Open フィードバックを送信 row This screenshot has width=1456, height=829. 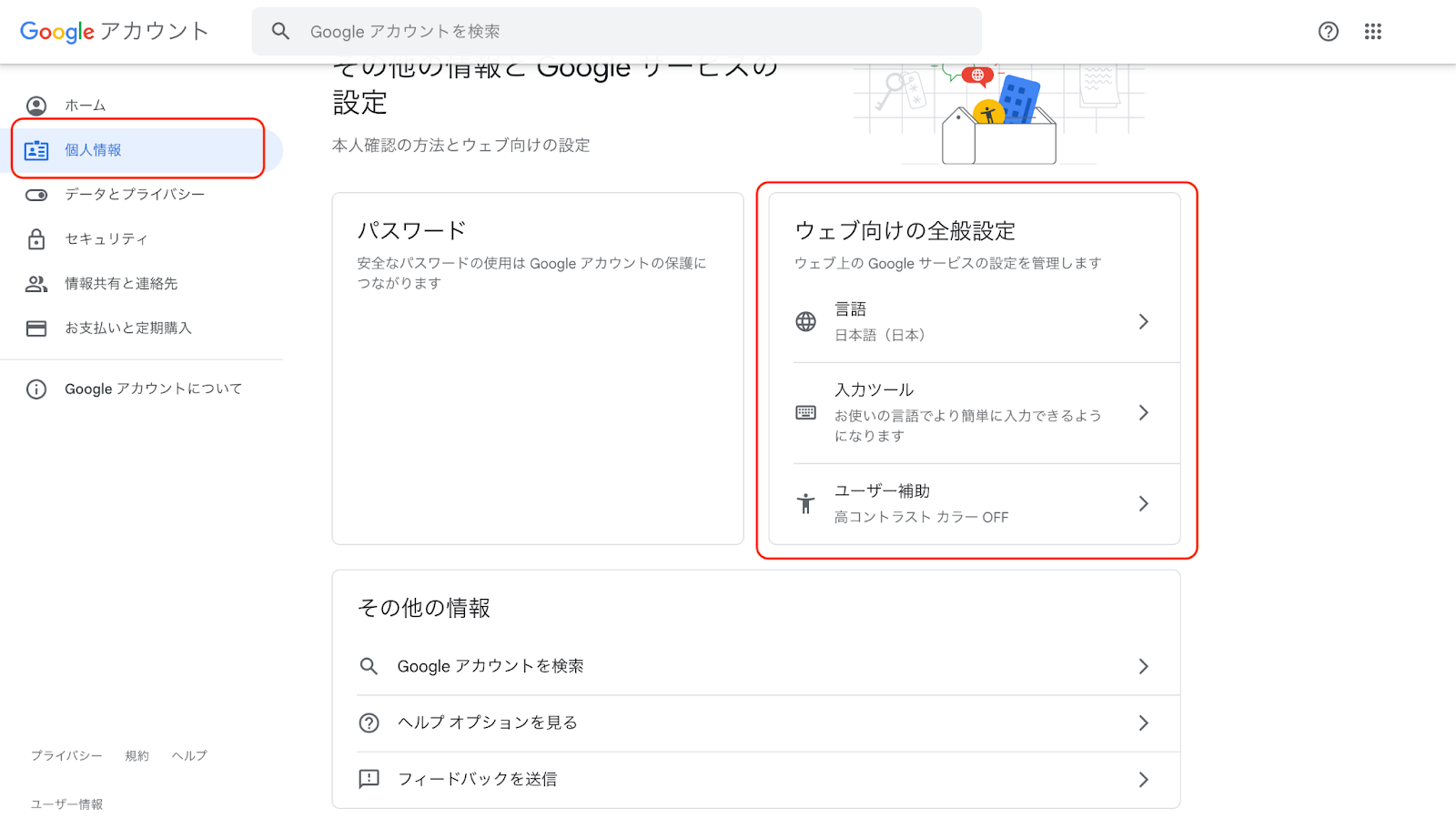(x=756, y=780)
